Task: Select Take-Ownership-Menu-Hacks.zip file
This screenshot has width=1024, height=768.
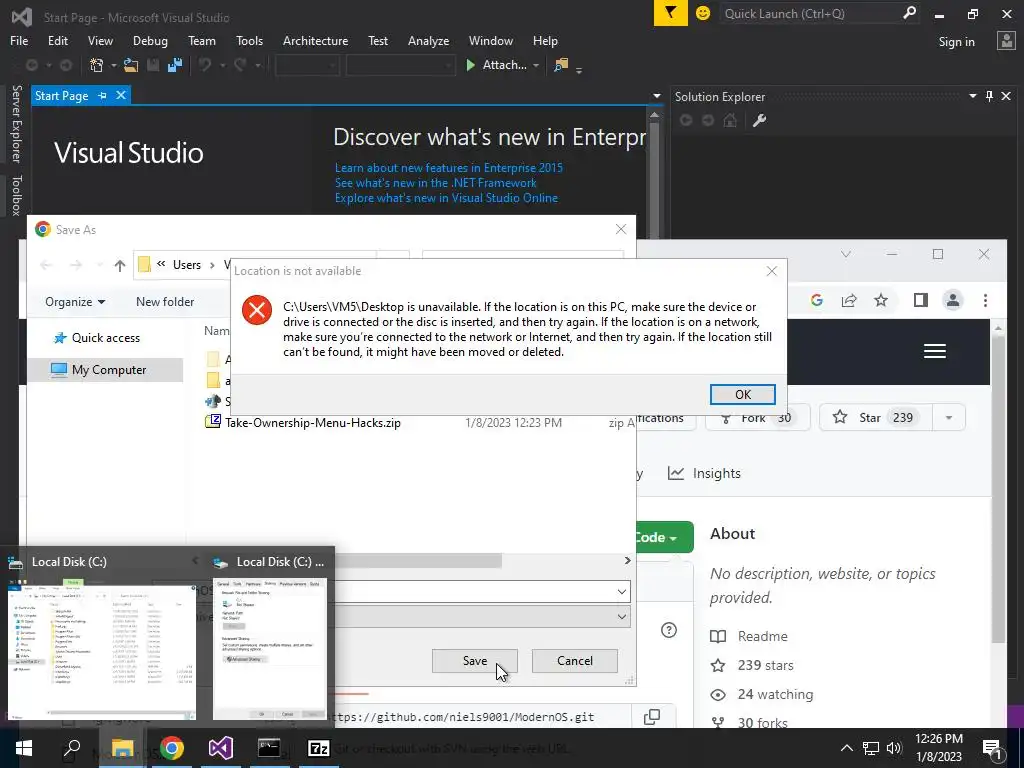Action: [313, 423]
